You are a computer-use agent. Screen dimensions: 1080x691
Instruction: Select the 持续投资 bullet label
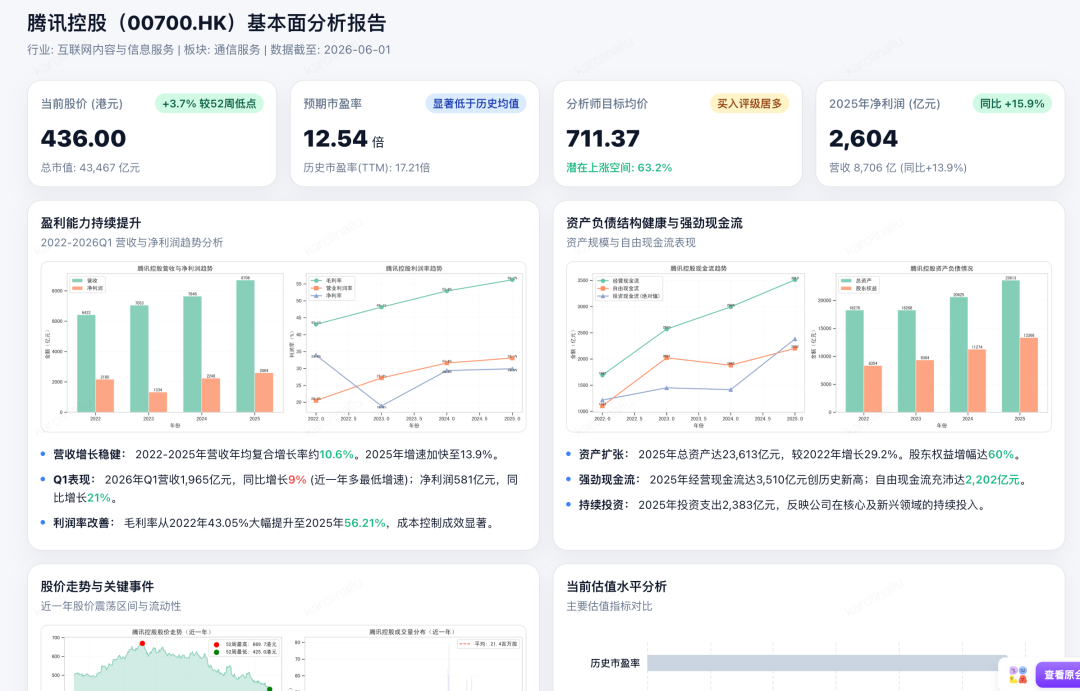(x=604, y=505)
